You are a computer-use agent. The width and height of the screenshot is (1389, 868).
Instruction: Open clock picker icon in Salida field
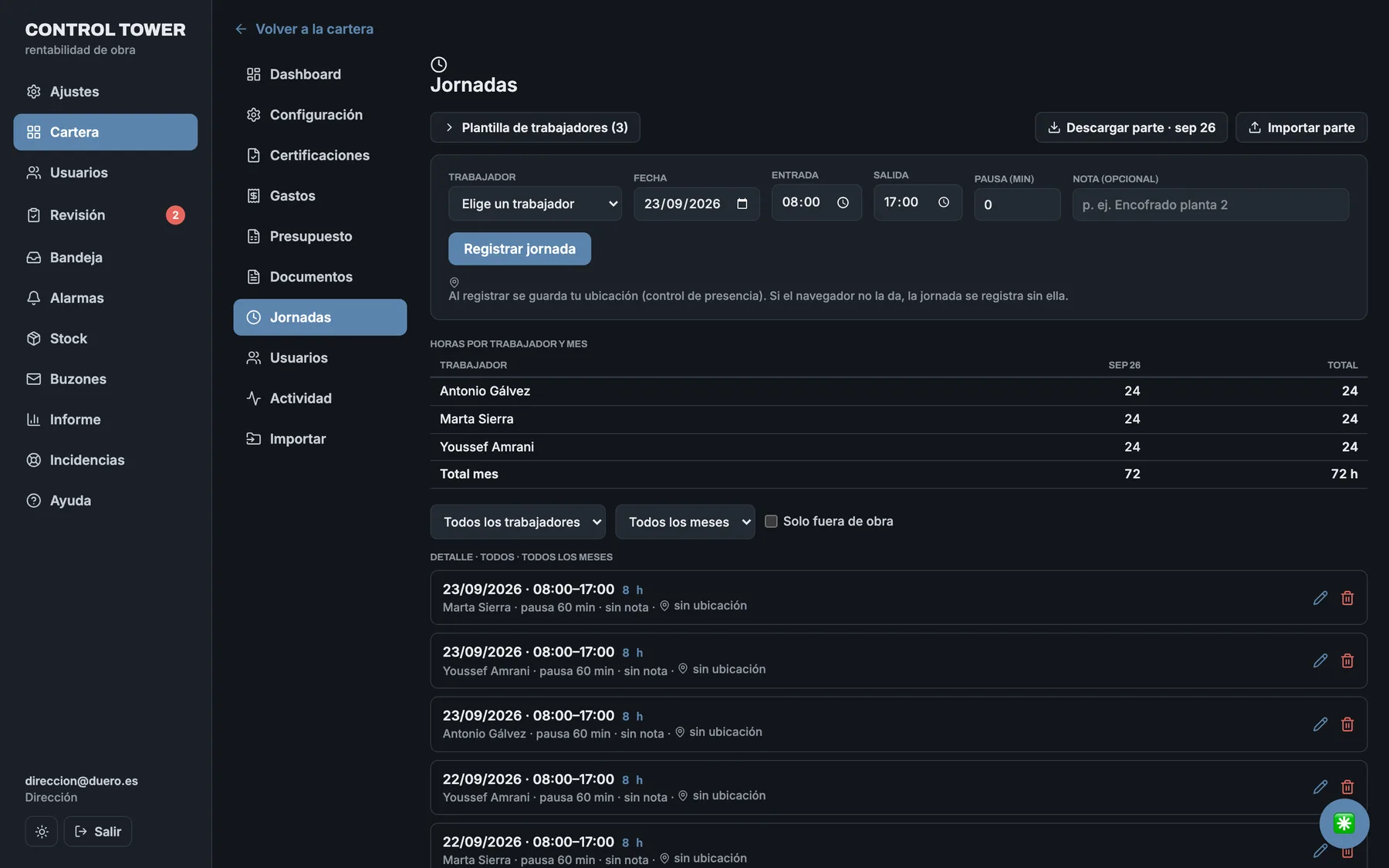coord(944,202)
